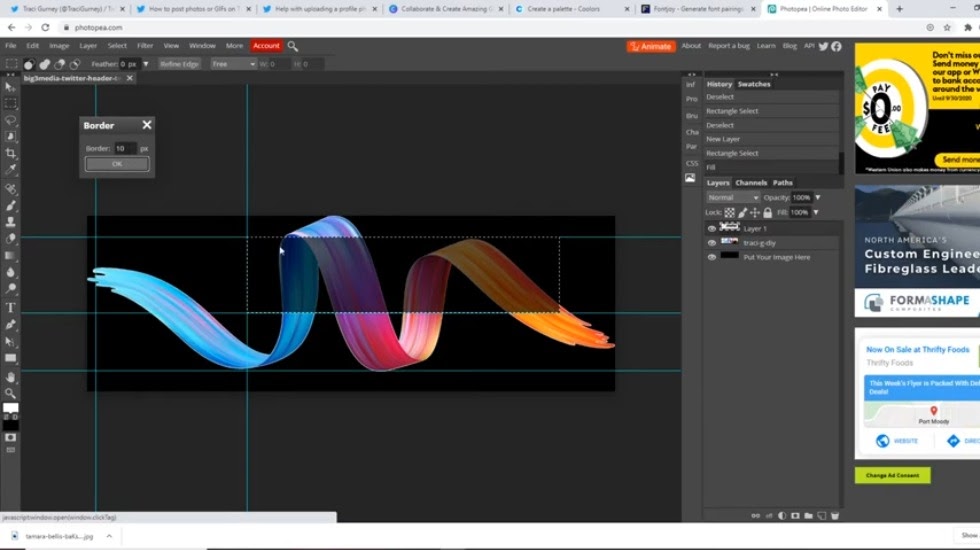Toggle Quick Mask mode icon
The width and height of the screenshot is (980, 550).
[x=10, y=438]
